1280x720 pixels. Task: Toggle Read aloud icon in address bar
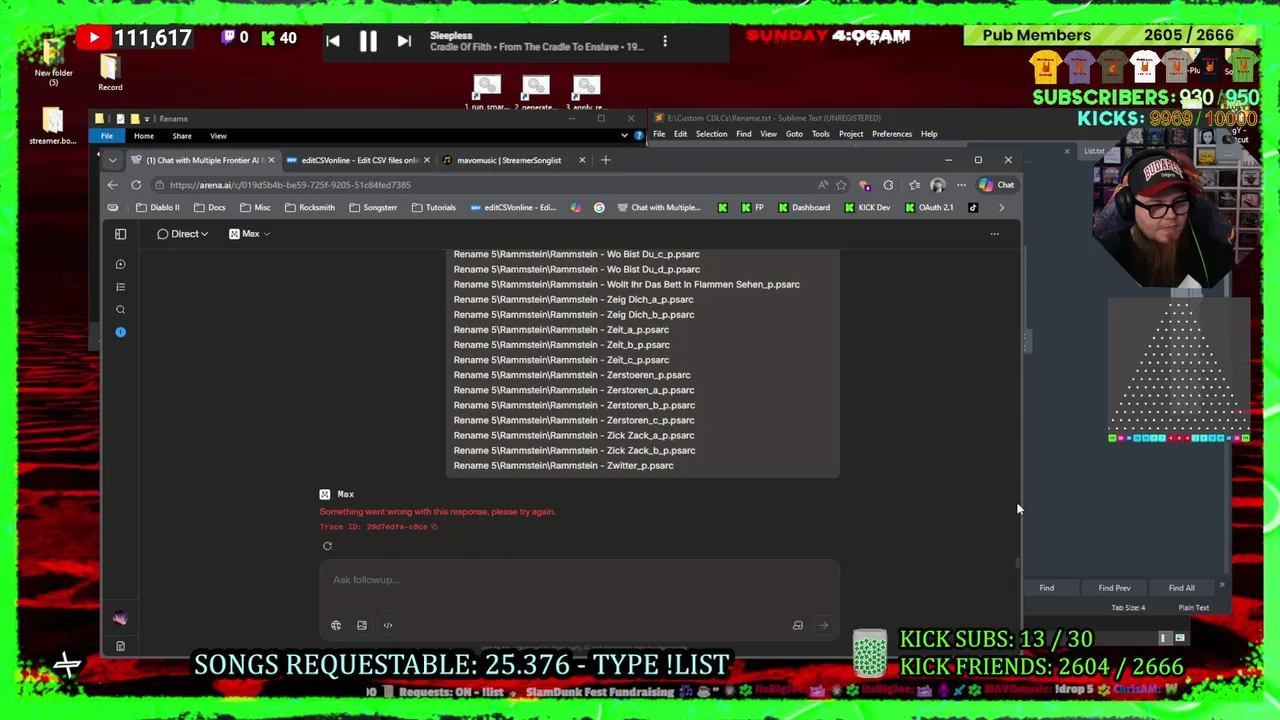tap(823, 185)
